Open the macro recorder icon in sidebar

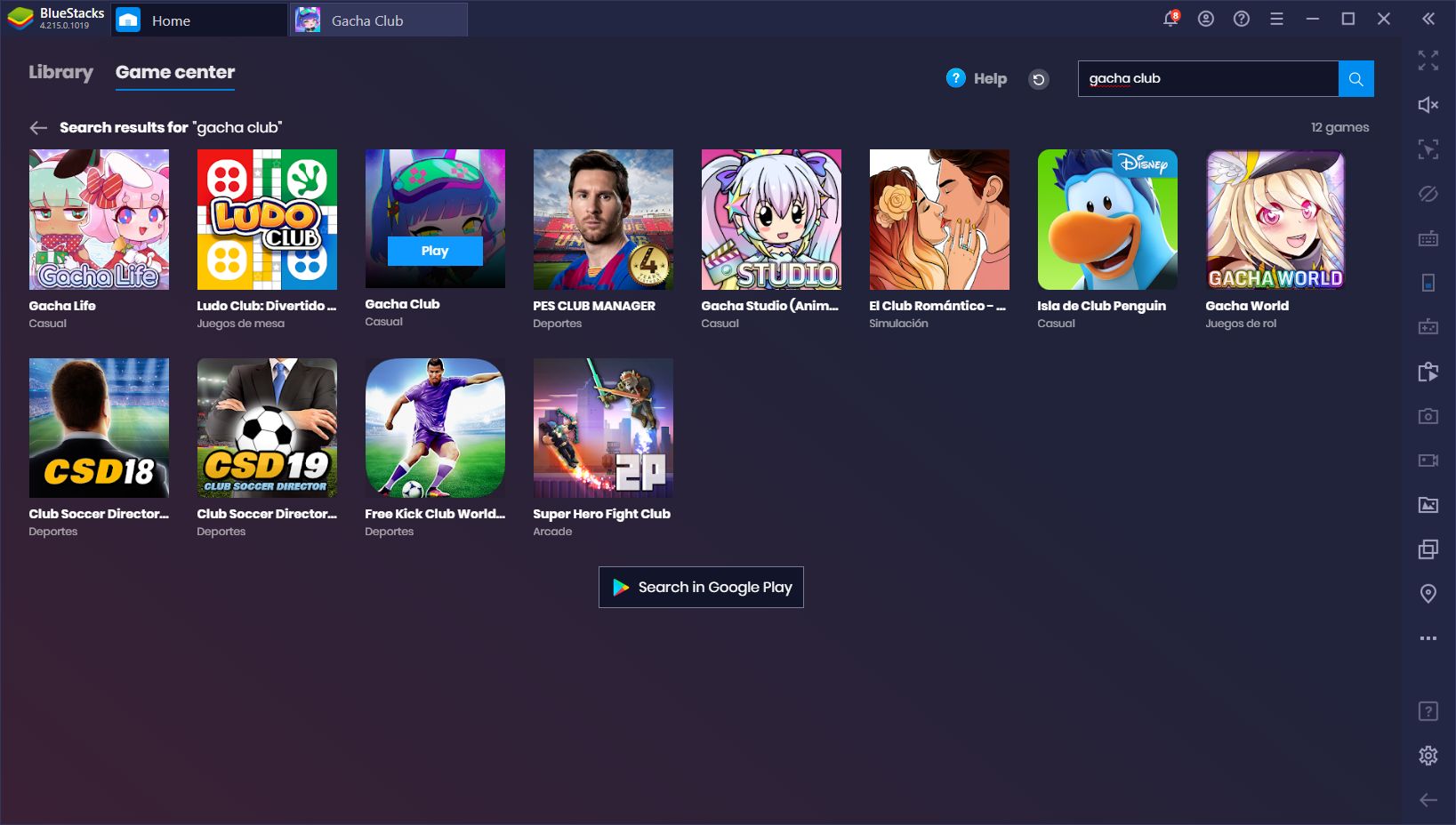click(1428, 326)
